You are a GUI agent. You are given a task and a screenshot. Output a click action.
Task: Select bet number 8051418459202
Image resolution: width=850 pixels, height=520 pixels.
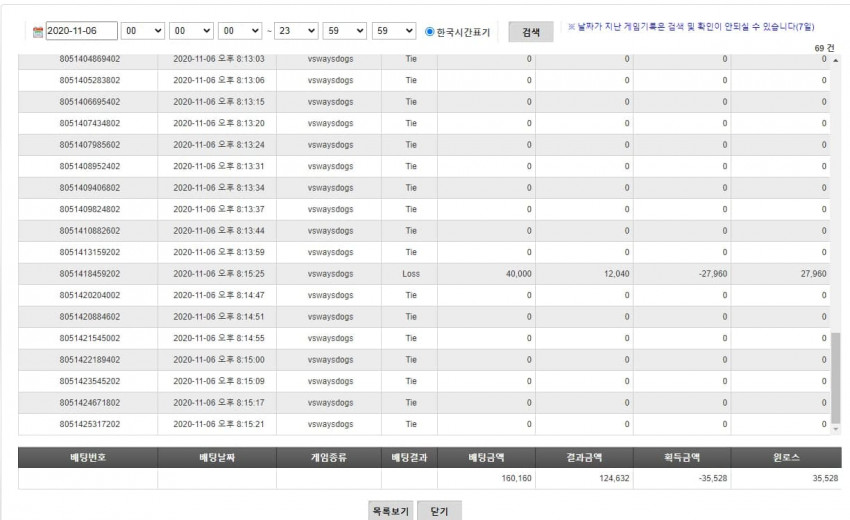(89, 274)
